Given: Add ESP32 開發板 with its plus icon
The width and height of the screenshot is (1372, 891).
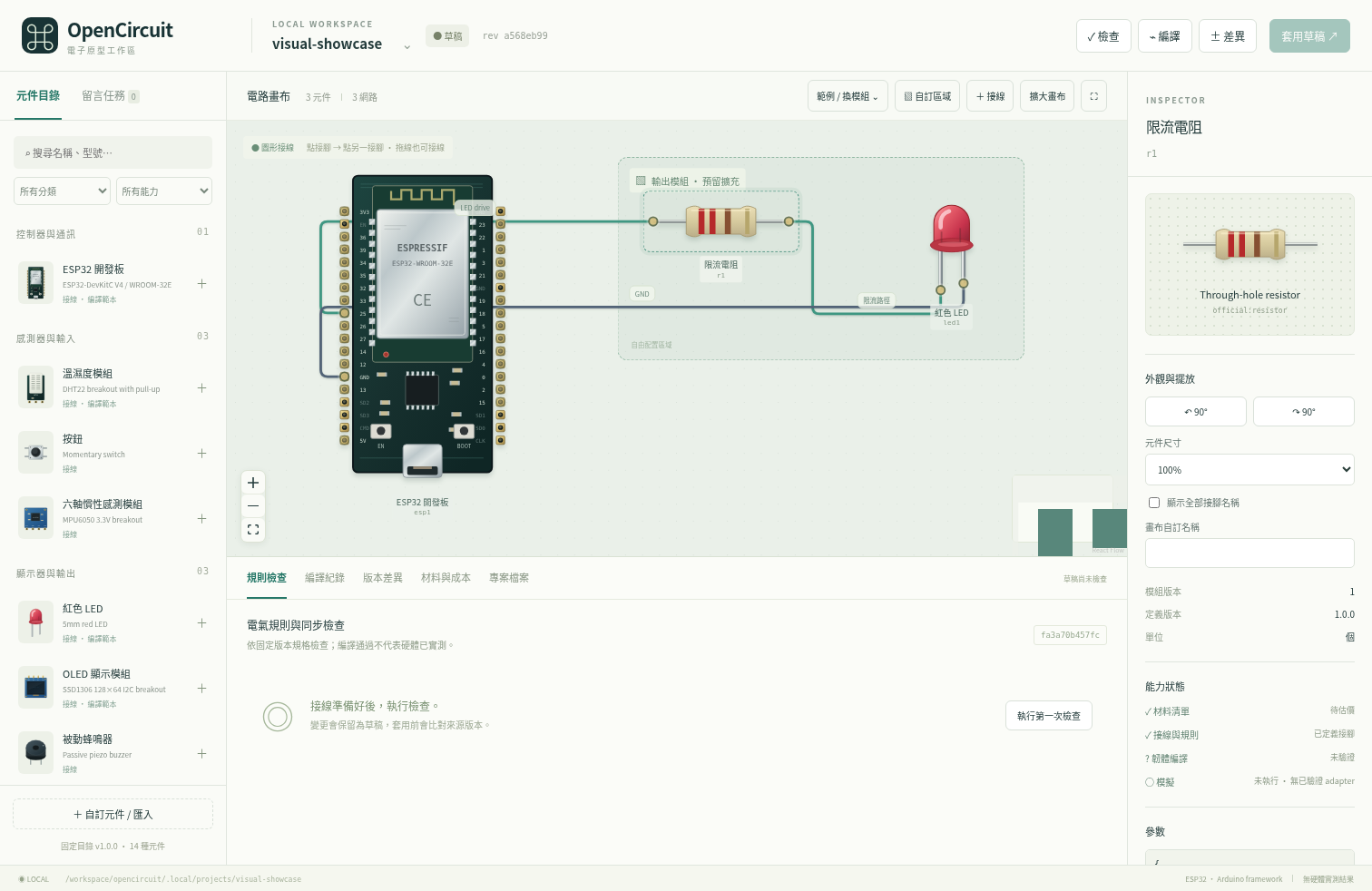Looking at the screenshot, I should 201,284.
